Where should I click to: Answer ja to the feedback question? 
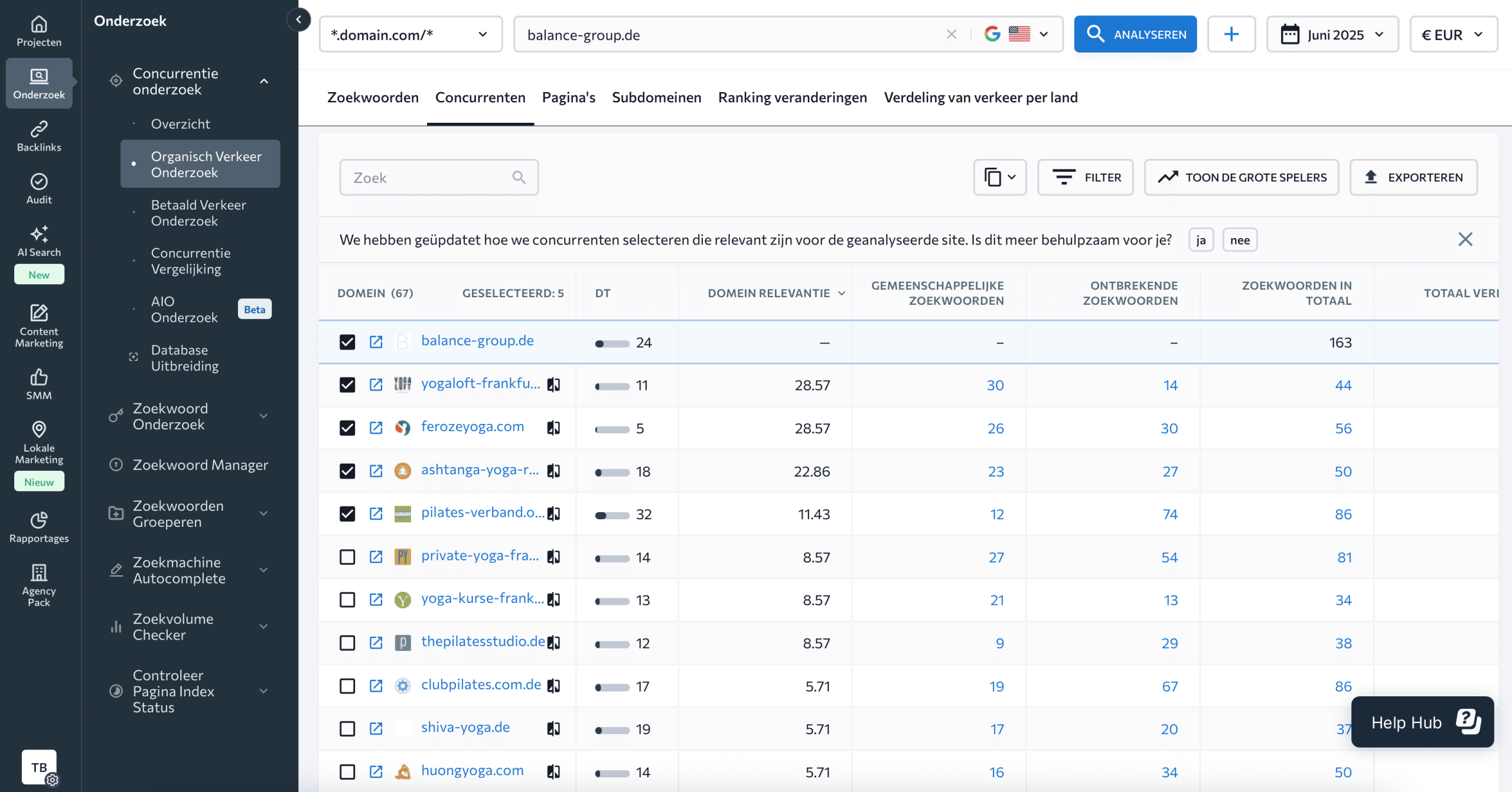click(1201, 240)
